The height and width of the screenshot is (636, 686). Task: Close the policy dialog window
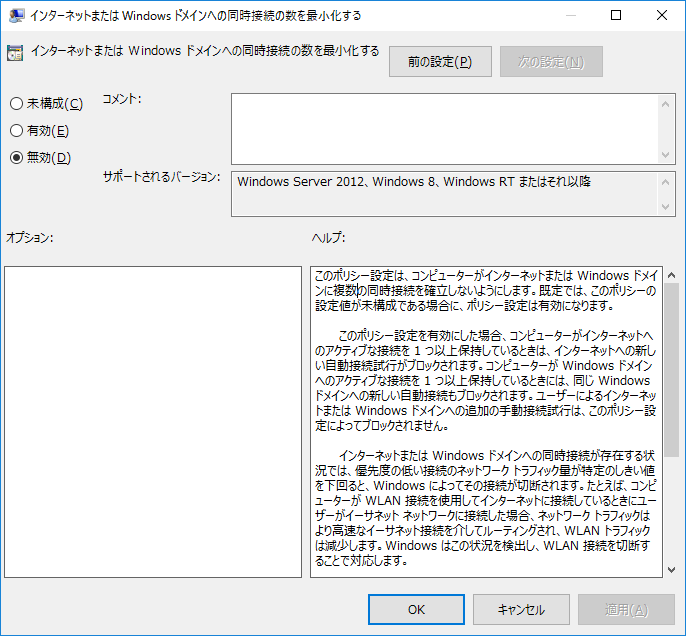point(662,15)
